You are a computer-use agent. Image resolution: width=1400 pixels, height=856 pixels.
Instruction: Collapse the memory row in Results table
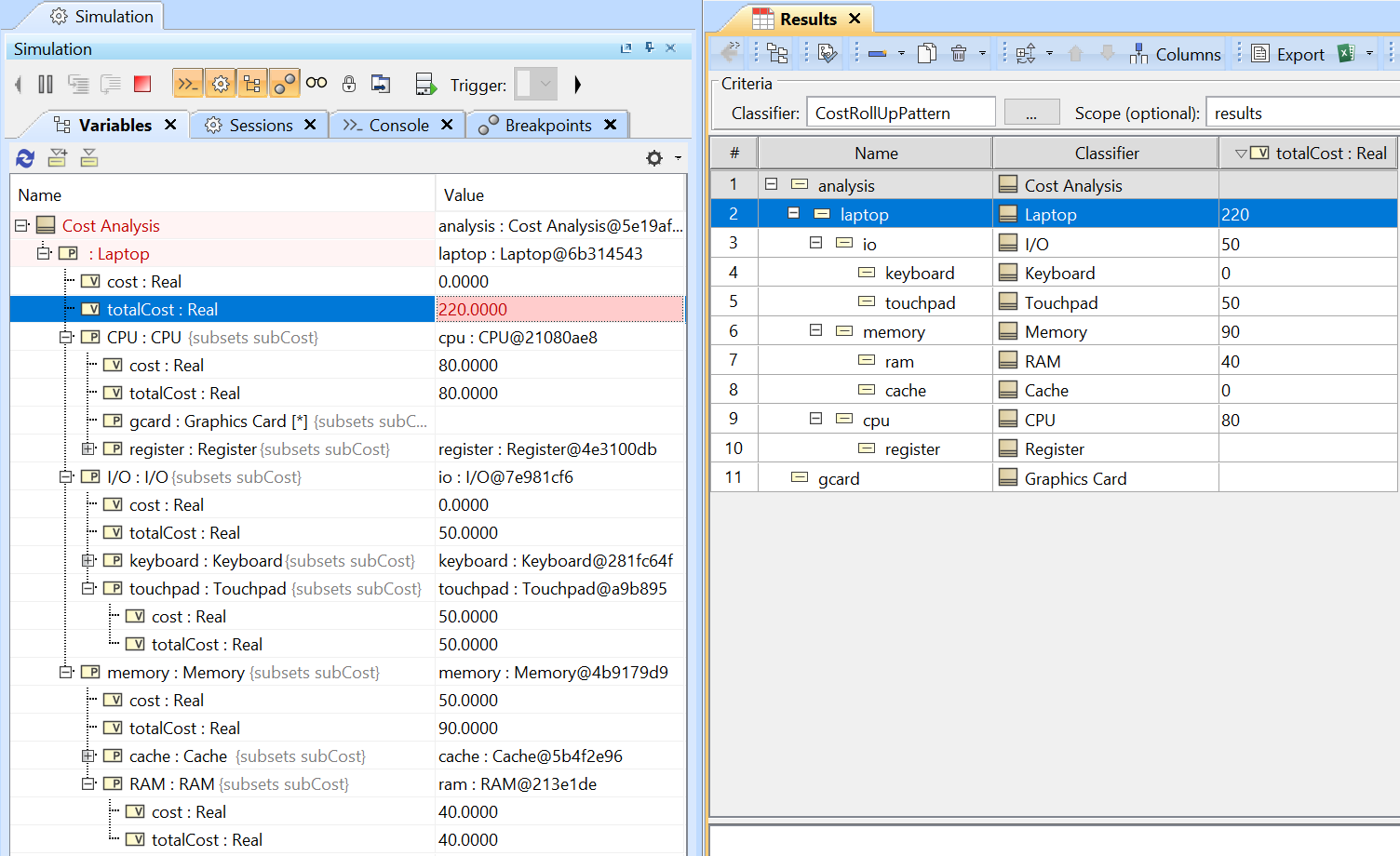click(x=815, y=331)
